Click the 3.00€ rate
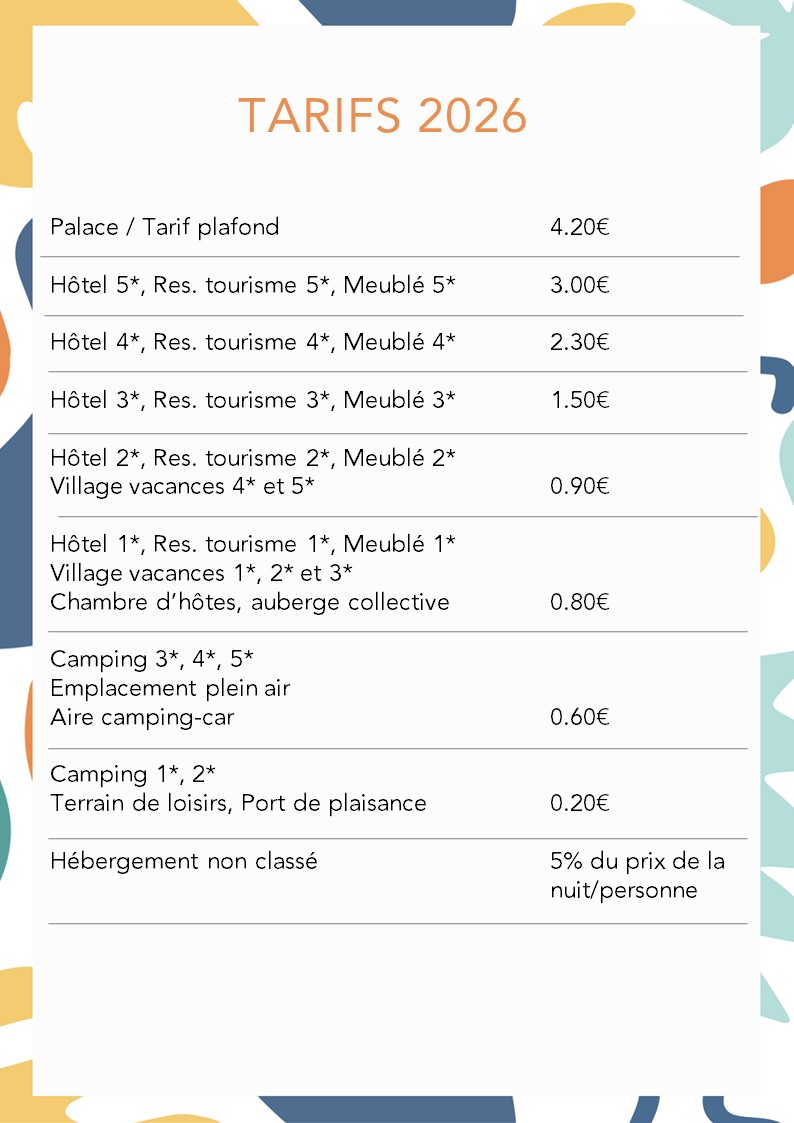 (x=579, y=285)
